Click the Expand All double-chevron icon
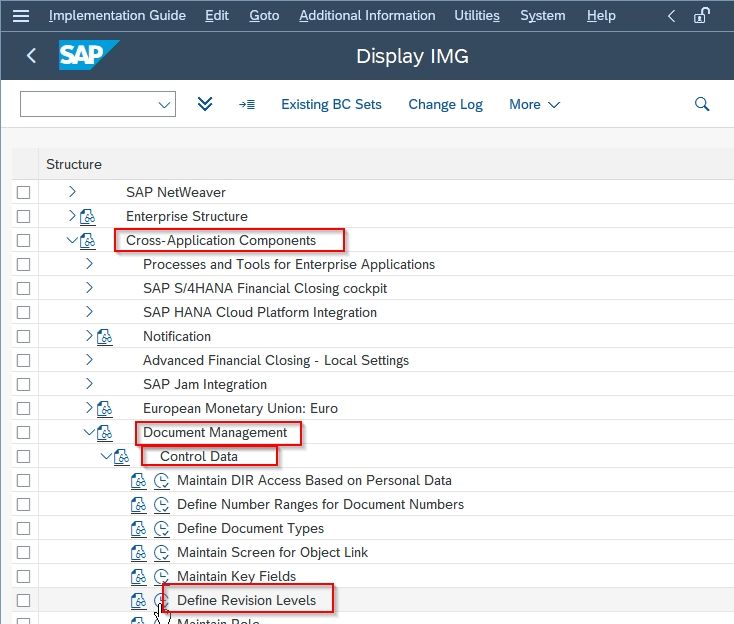 tap(205, 104)
